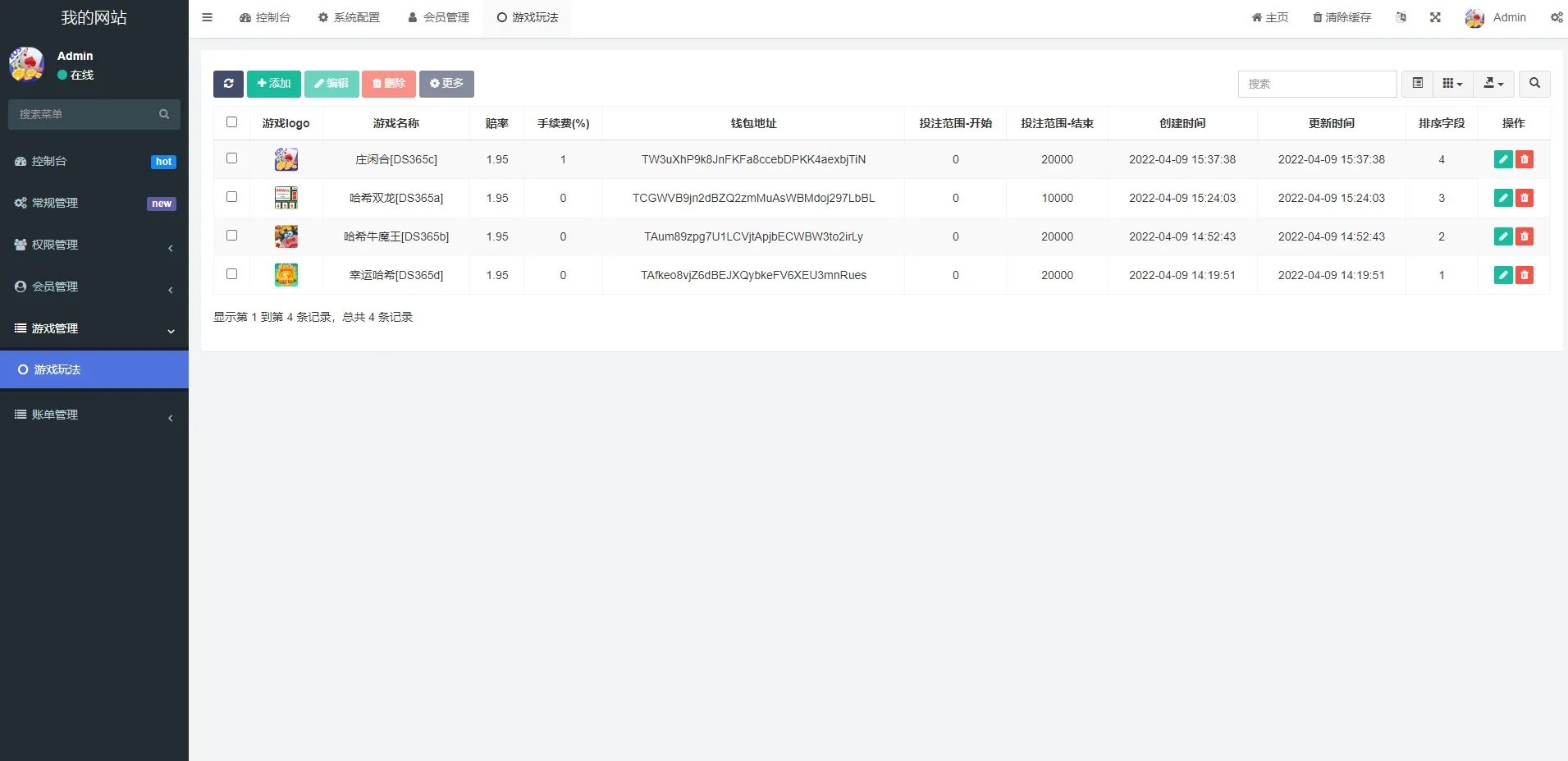
Task: Expand 权限管理 sidebar menu
Action: click(94, 245)
